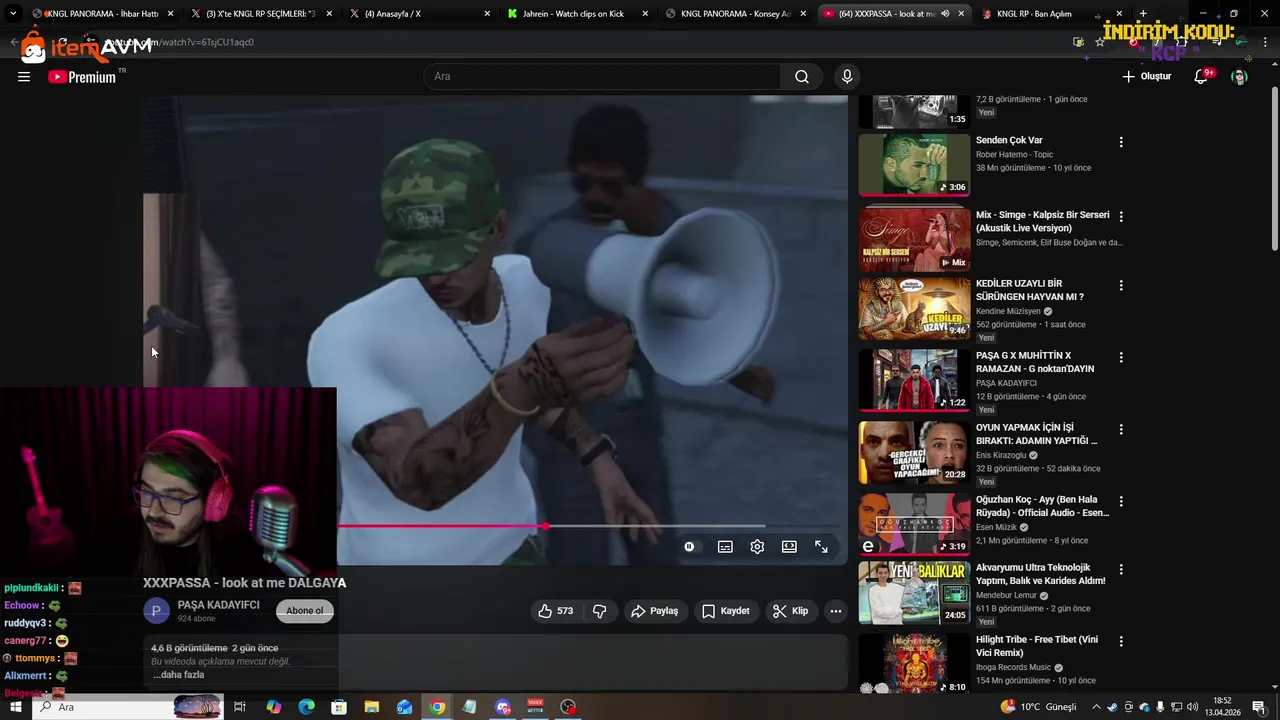Like the video with 573 likes

pyautogui.click(x=555, y=611)
